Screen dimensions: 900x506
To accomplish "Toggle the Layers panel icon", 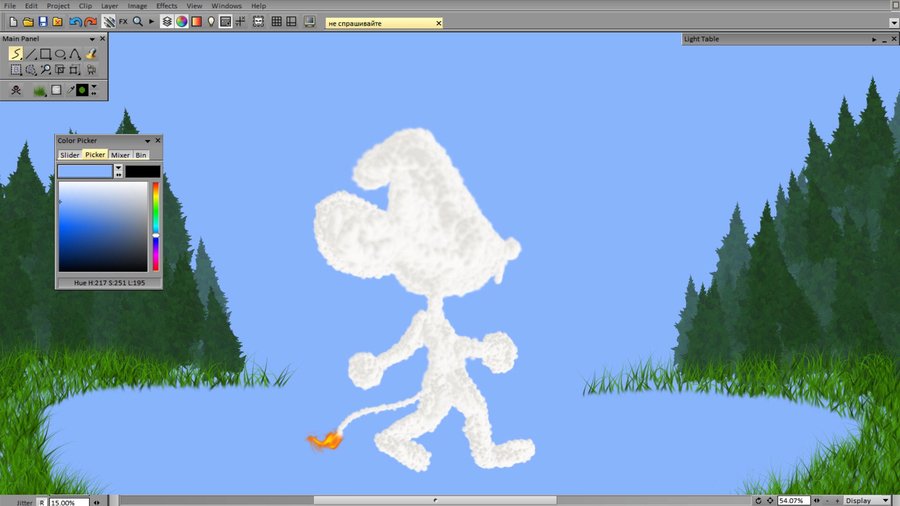I will tap(167, 22).
